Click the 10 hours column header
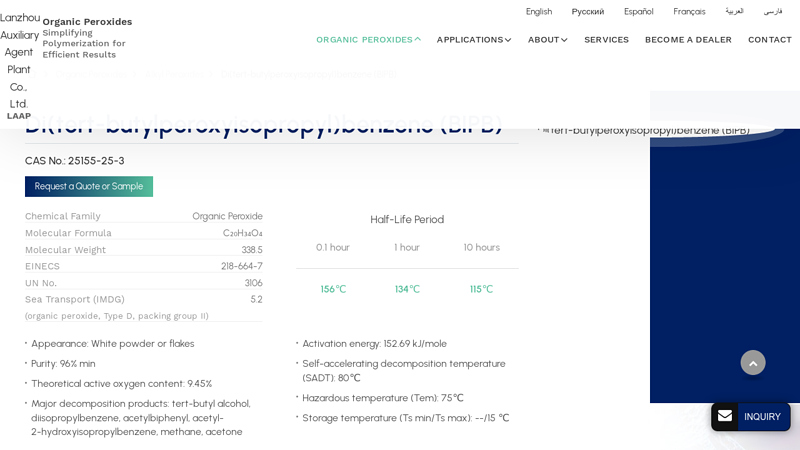Screen dimensions: 800x450 point(482,247)
